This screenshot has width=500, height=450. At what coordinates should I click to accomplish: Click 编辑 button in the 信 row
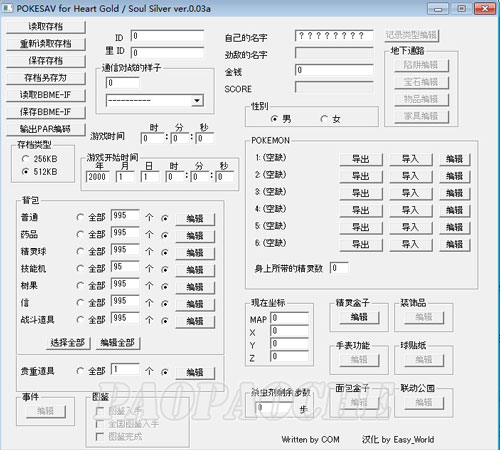point(195,304)
